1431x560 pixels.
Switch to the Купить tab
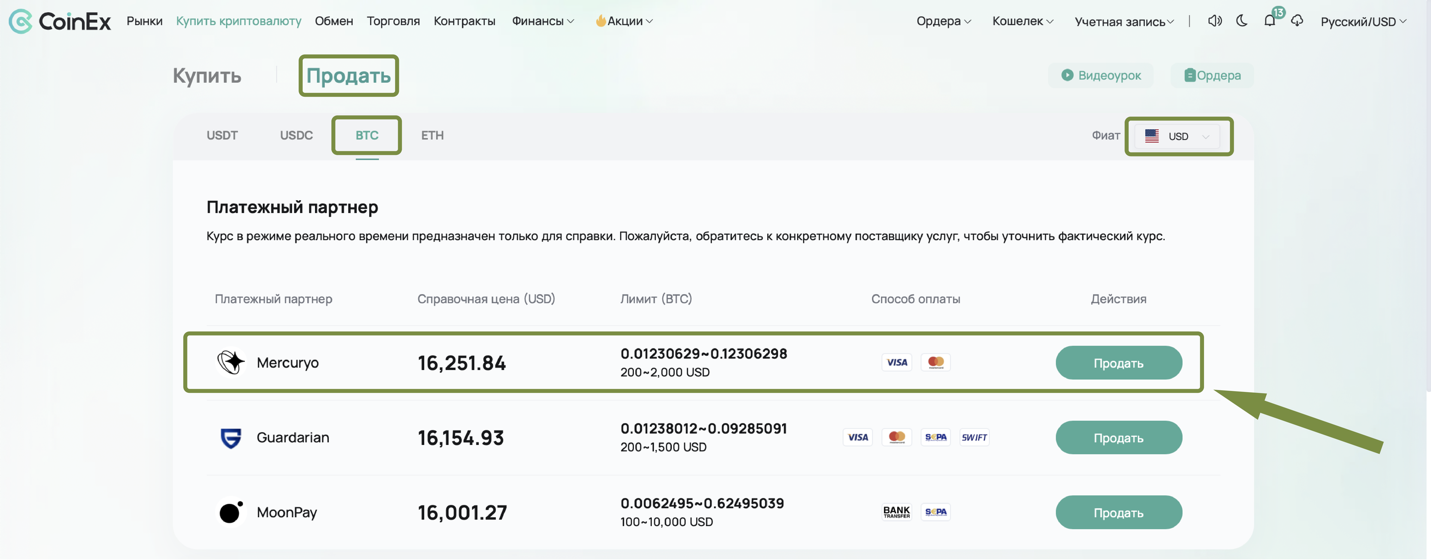[x=207, y=76]
